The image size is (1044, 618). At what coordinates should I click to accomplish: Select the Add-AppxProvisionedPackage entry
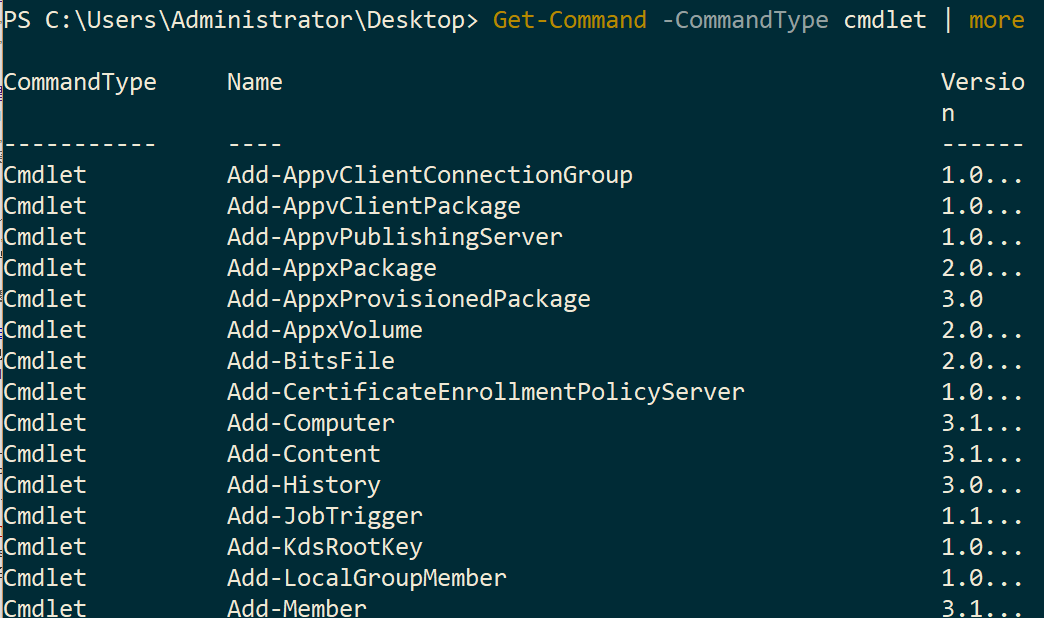(408, 299)
